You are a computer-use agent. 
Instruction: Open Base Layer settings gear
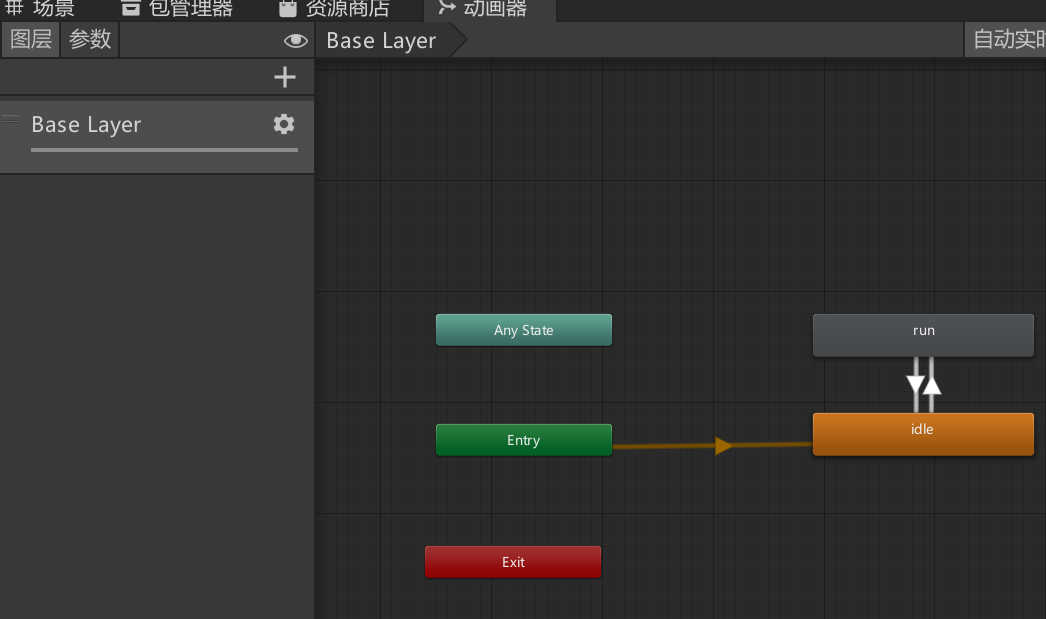click(284, 124)
